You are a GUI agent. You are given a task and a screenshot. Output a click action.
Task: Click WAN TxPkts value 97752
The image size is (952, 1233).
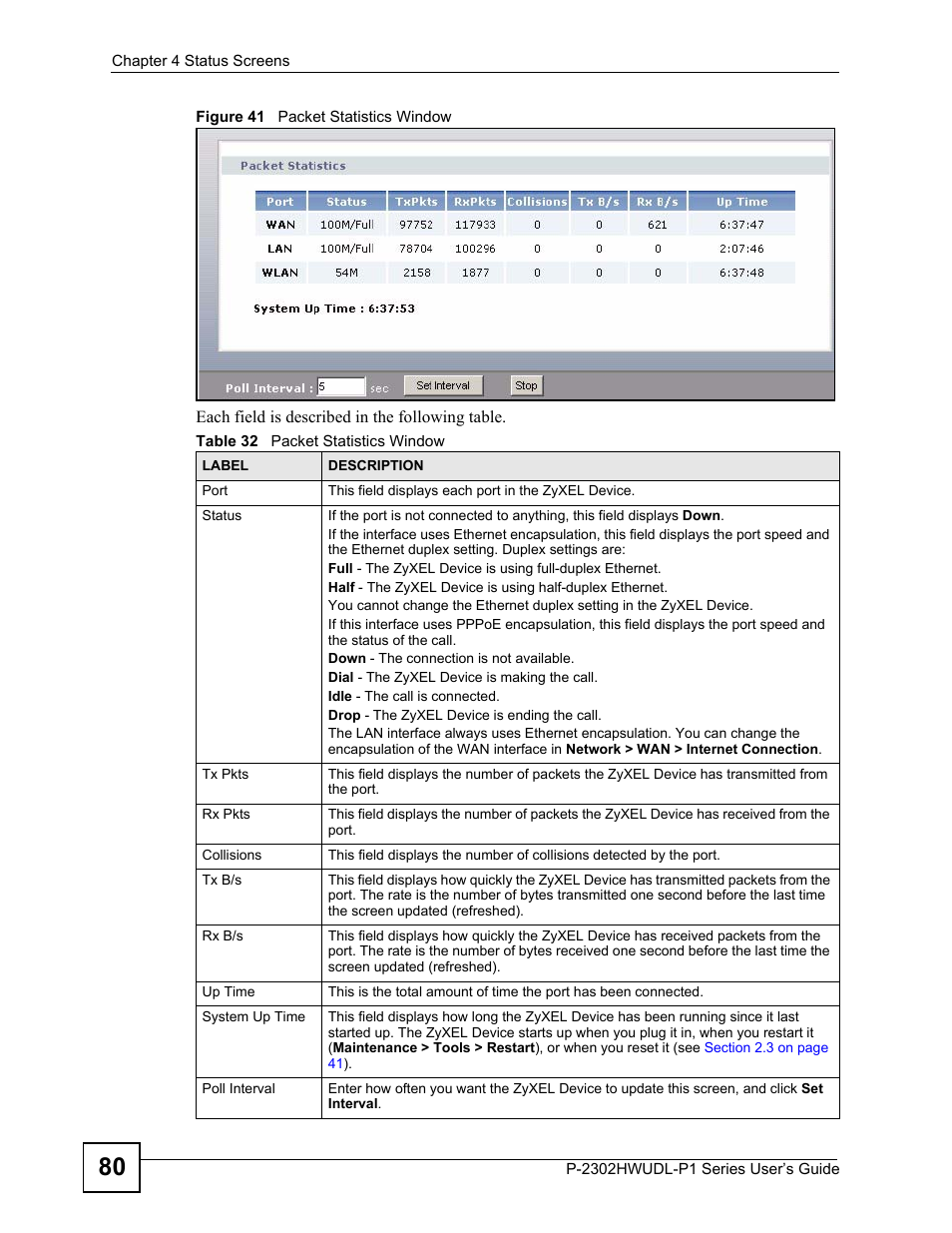click(416, 226)
